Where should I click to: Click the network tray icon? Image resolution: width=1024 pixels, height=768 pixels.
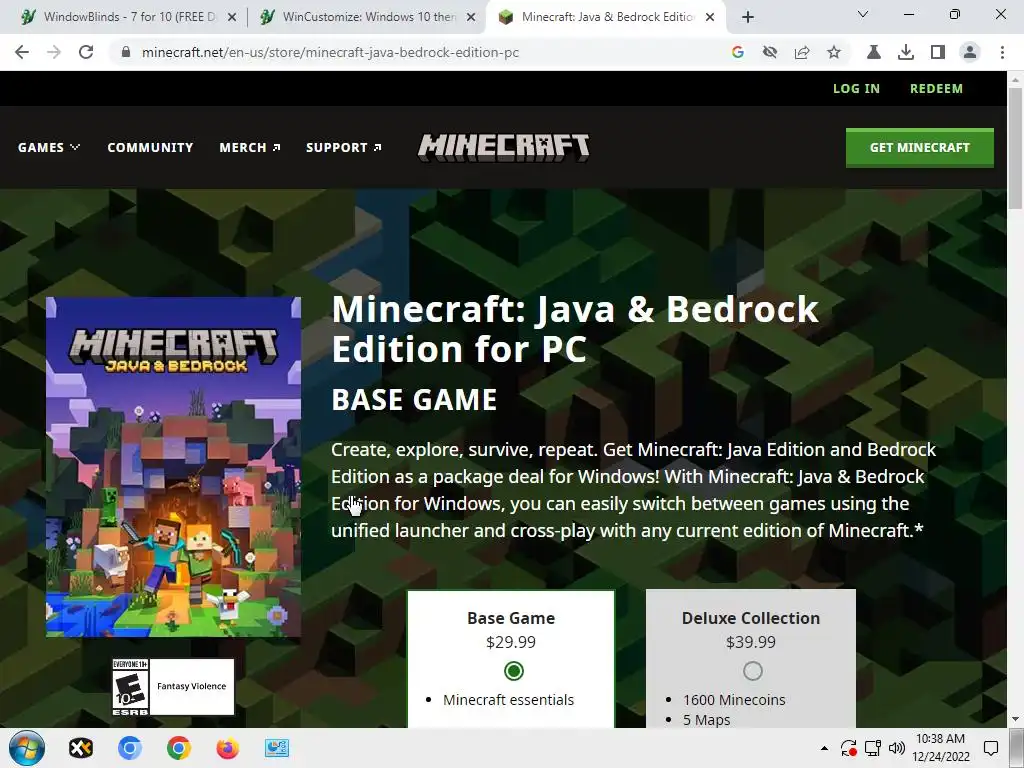(x=873, y=748)
